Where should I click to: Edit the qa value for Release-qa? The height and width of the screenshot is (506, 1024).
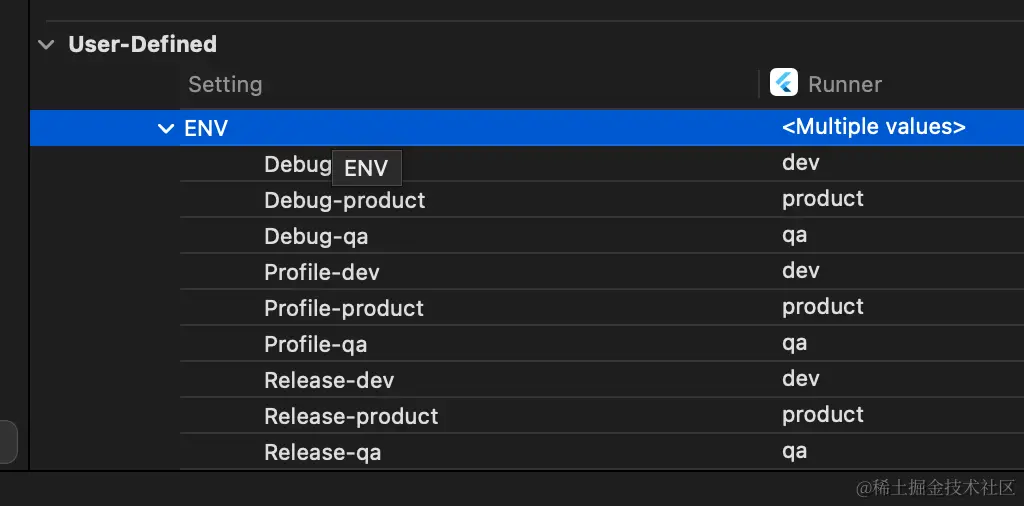point(794,451)
